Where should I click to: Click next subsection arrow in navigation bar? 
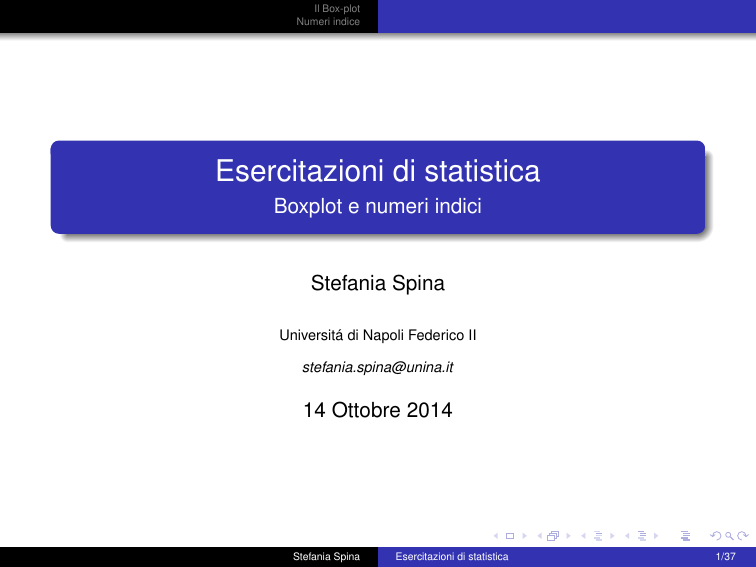tap(612, 536)
